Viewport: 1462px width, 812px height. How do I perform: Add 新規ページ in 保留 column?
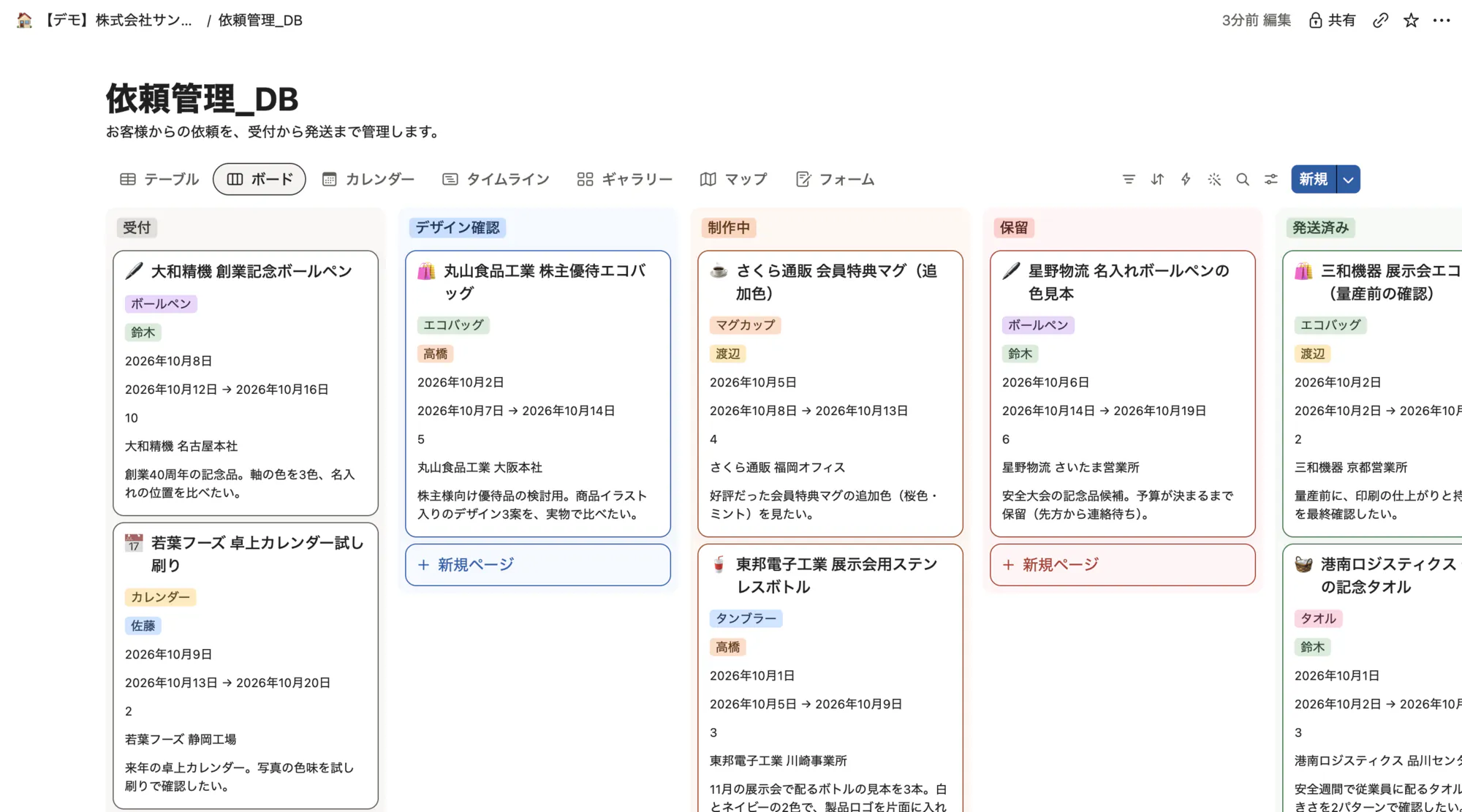tap(1123, 564)
